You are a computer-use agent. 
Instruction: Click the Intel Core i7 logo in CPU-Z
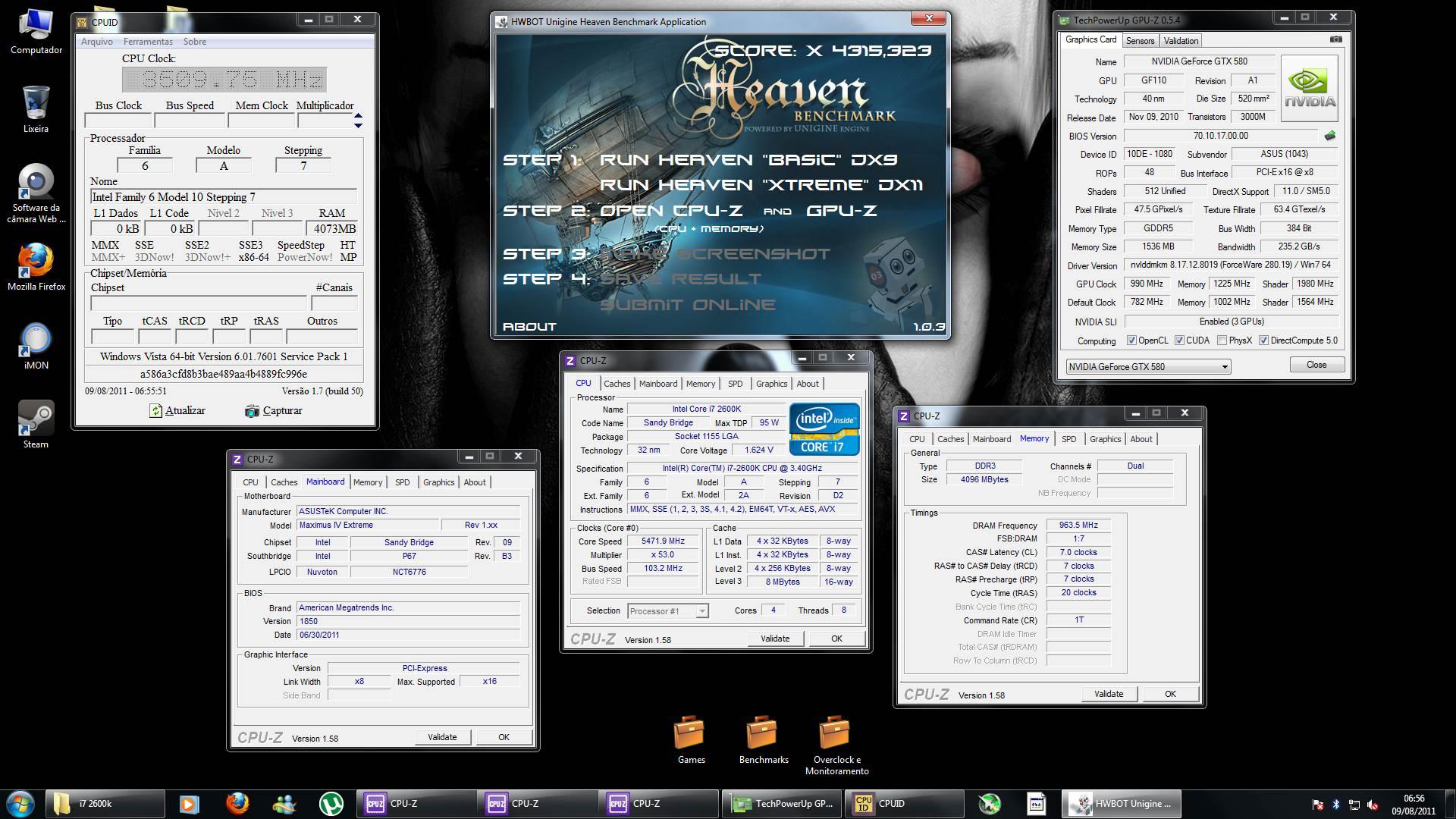tap(824, 429)
